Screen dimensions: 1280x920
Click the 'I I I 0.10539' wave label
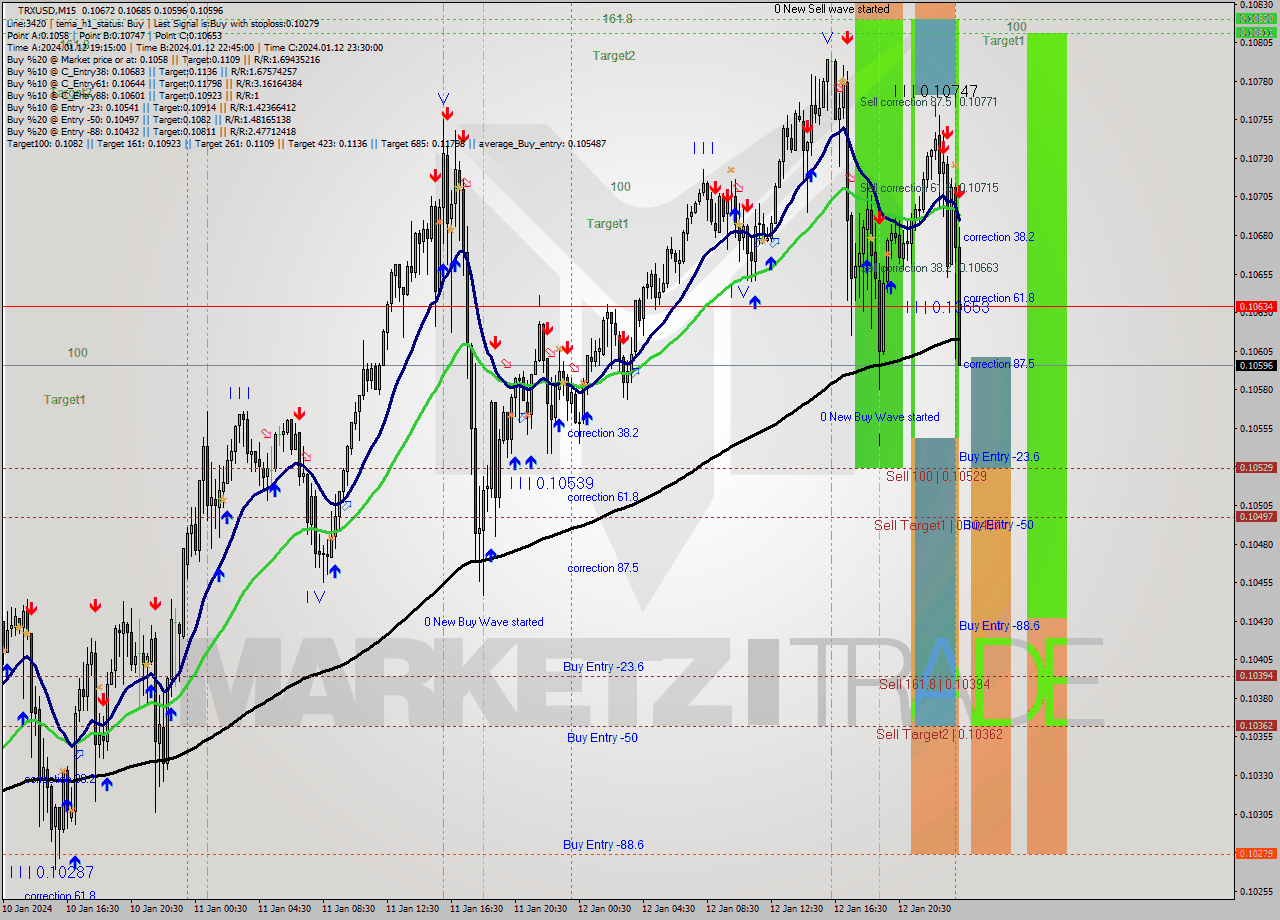[x=552, y=483]
